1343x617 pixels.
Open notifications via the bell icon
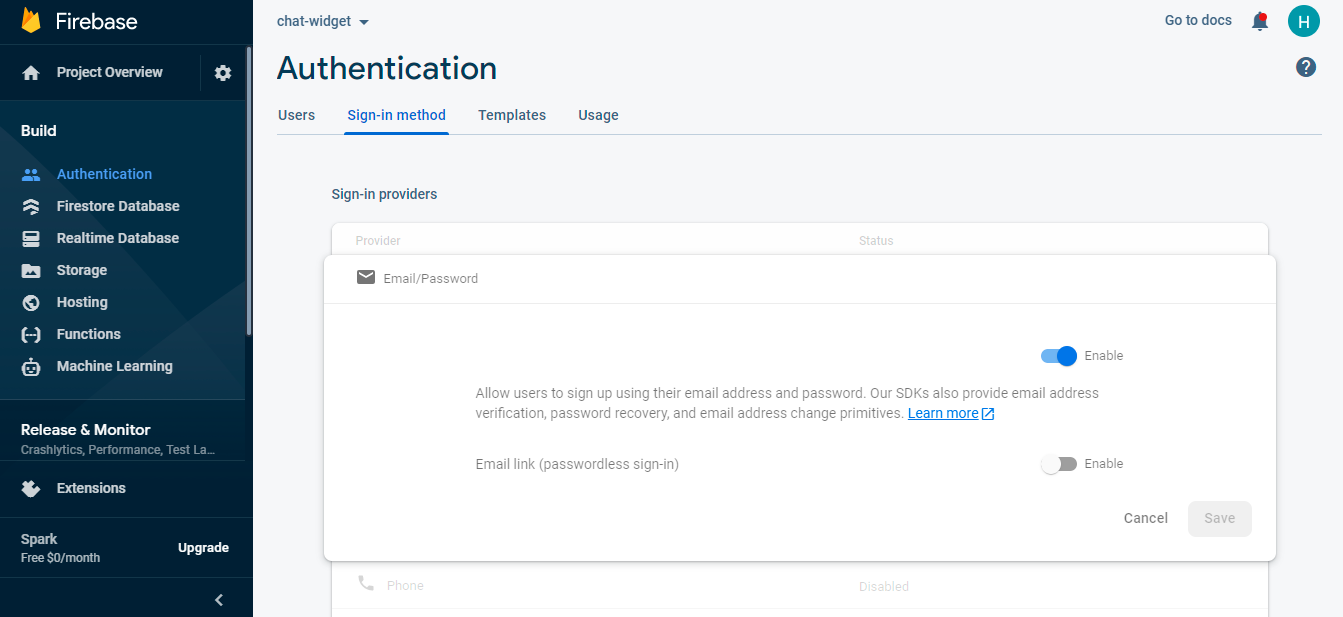(1260, 20)
